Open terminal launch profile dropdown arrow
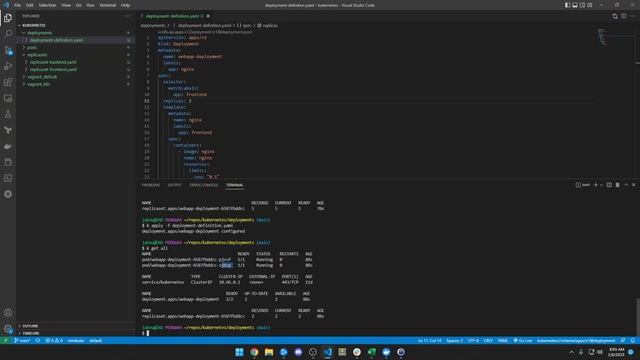The width and height of the screenshot is (640, 360). (601, 185)
